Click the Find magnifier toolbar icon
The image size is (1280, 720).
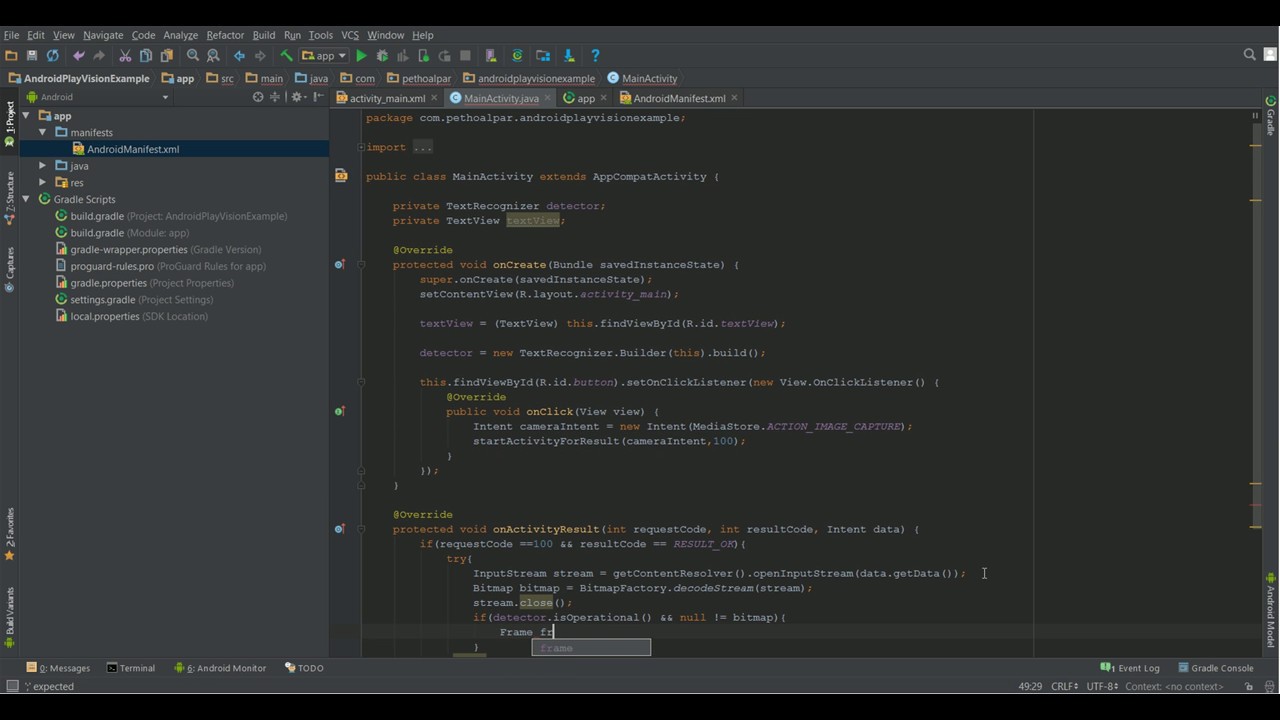(193, 56)
